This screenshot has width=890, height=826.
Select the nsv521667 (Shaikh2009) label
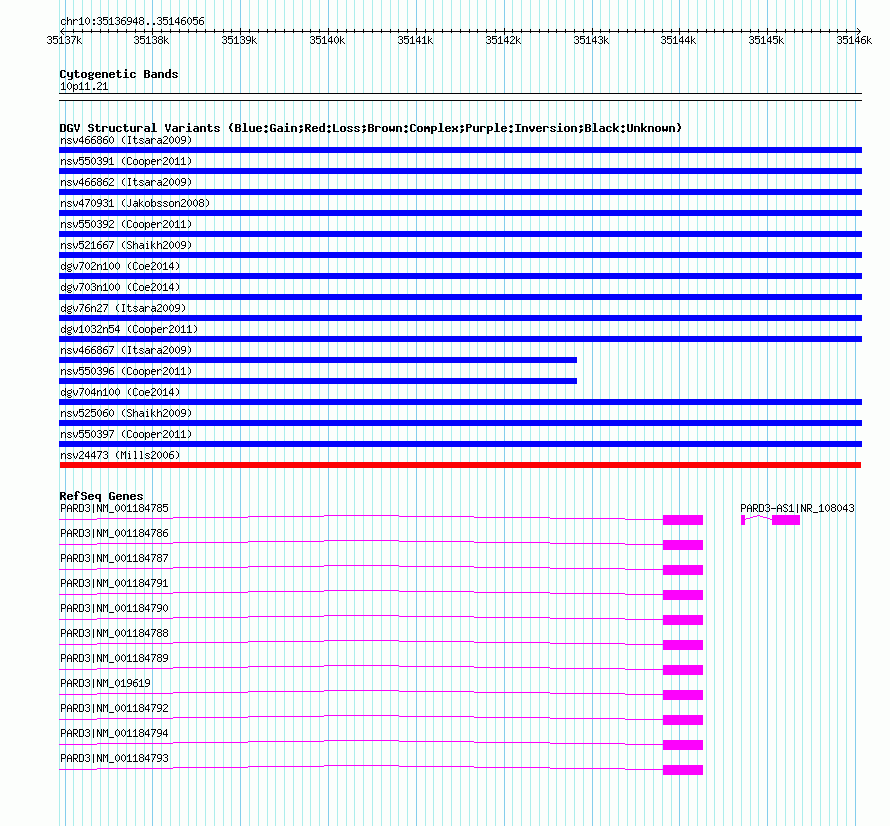[126, 245]
